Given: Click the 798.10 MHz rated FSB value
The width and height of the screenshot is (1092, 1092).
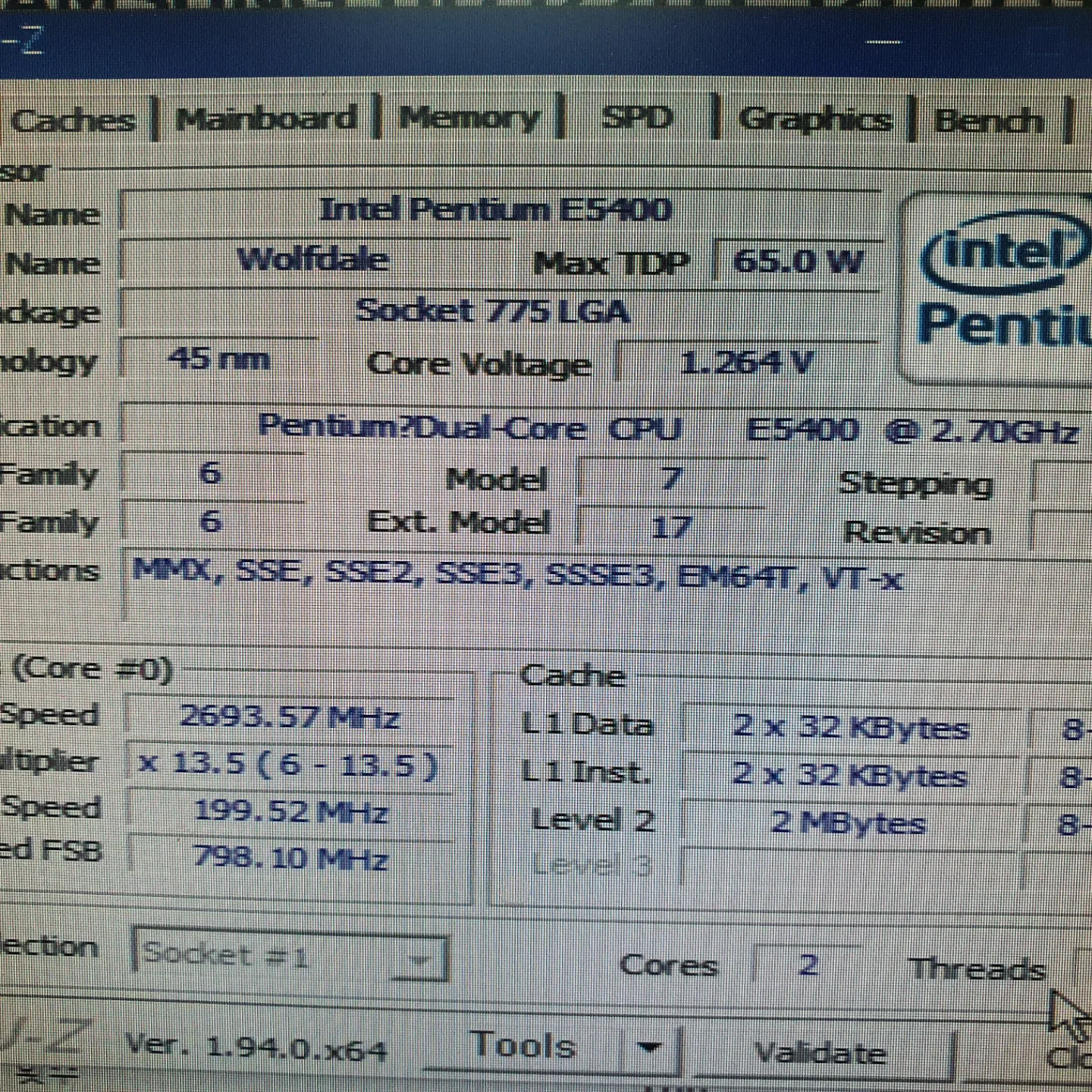Looking at the screenshot, I should tap(290, 858).
